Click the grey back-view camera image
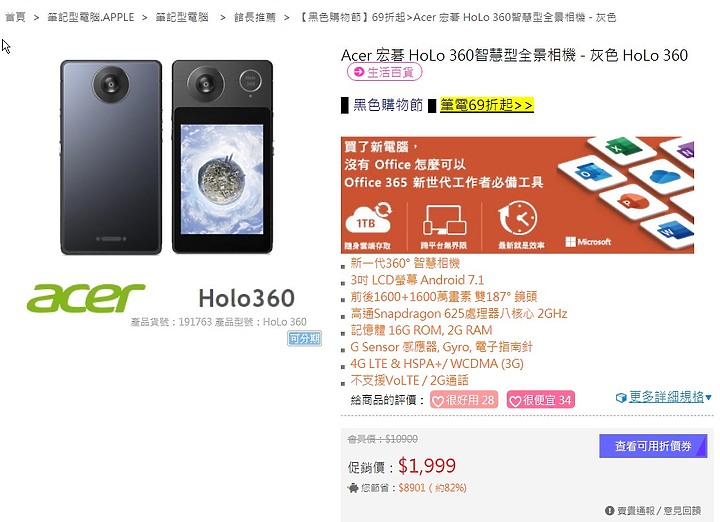720x522 pixels. click(111, 157)
